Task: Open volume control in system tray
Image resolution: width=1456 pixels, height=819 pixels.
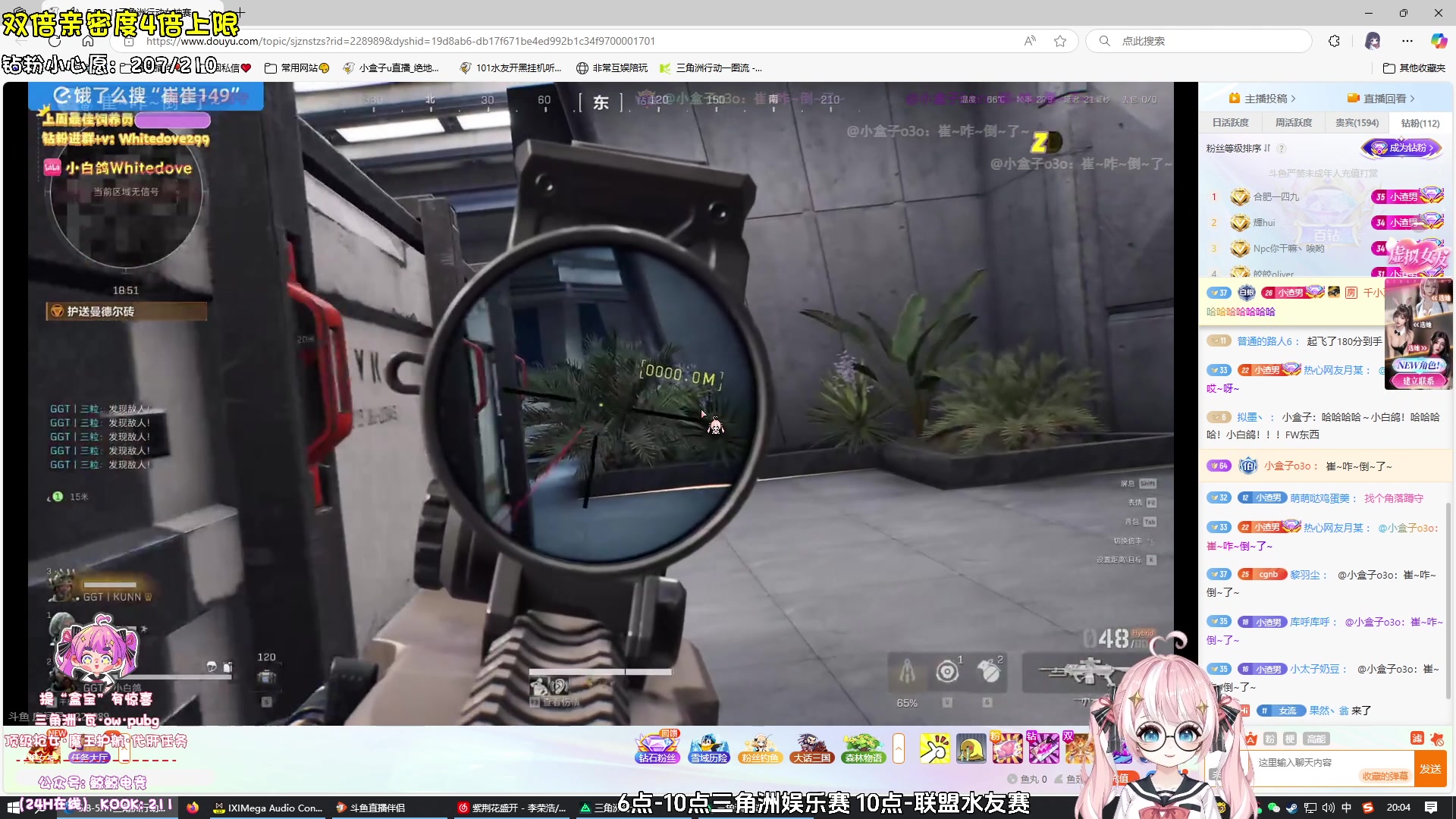Action: click(1329, 808)
